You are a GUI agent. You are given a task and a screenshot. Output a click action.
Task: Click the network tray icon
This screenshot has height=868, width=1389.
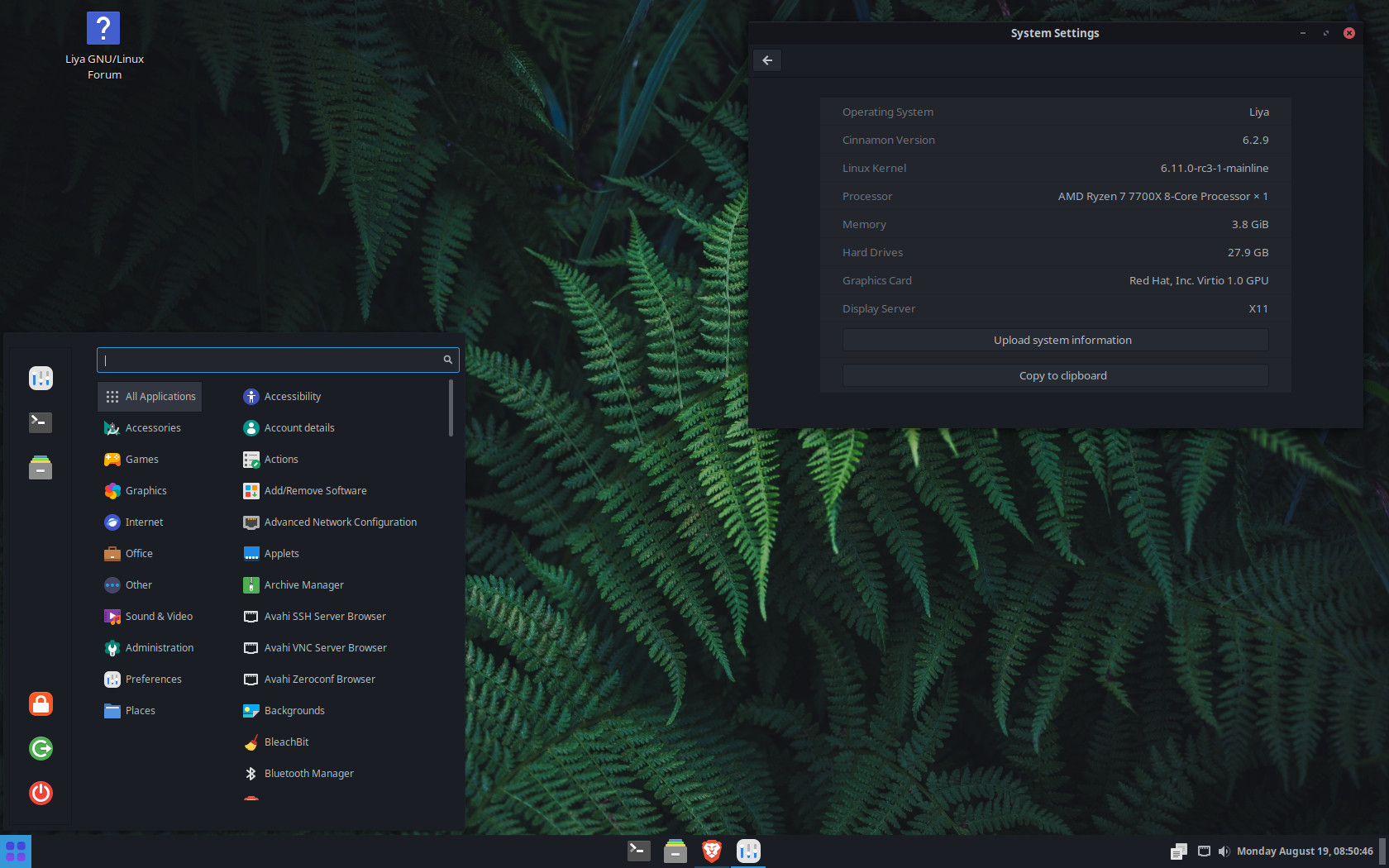point(1204,851)
